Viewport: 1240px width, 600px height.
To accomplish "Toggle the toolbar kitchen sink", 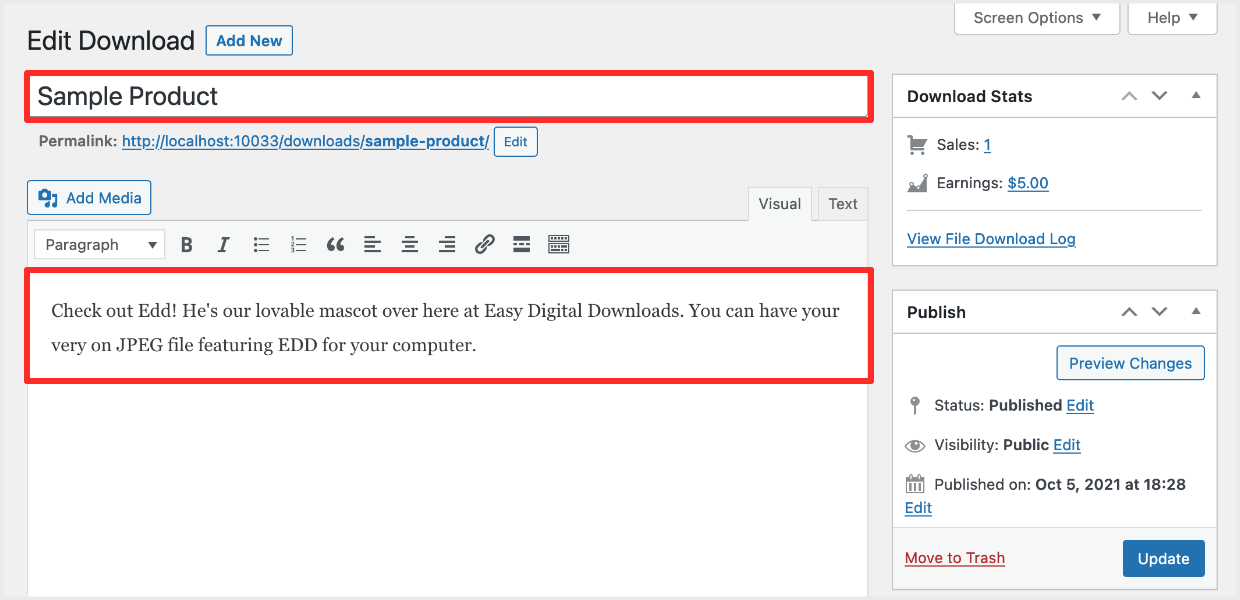I will 559,244.
